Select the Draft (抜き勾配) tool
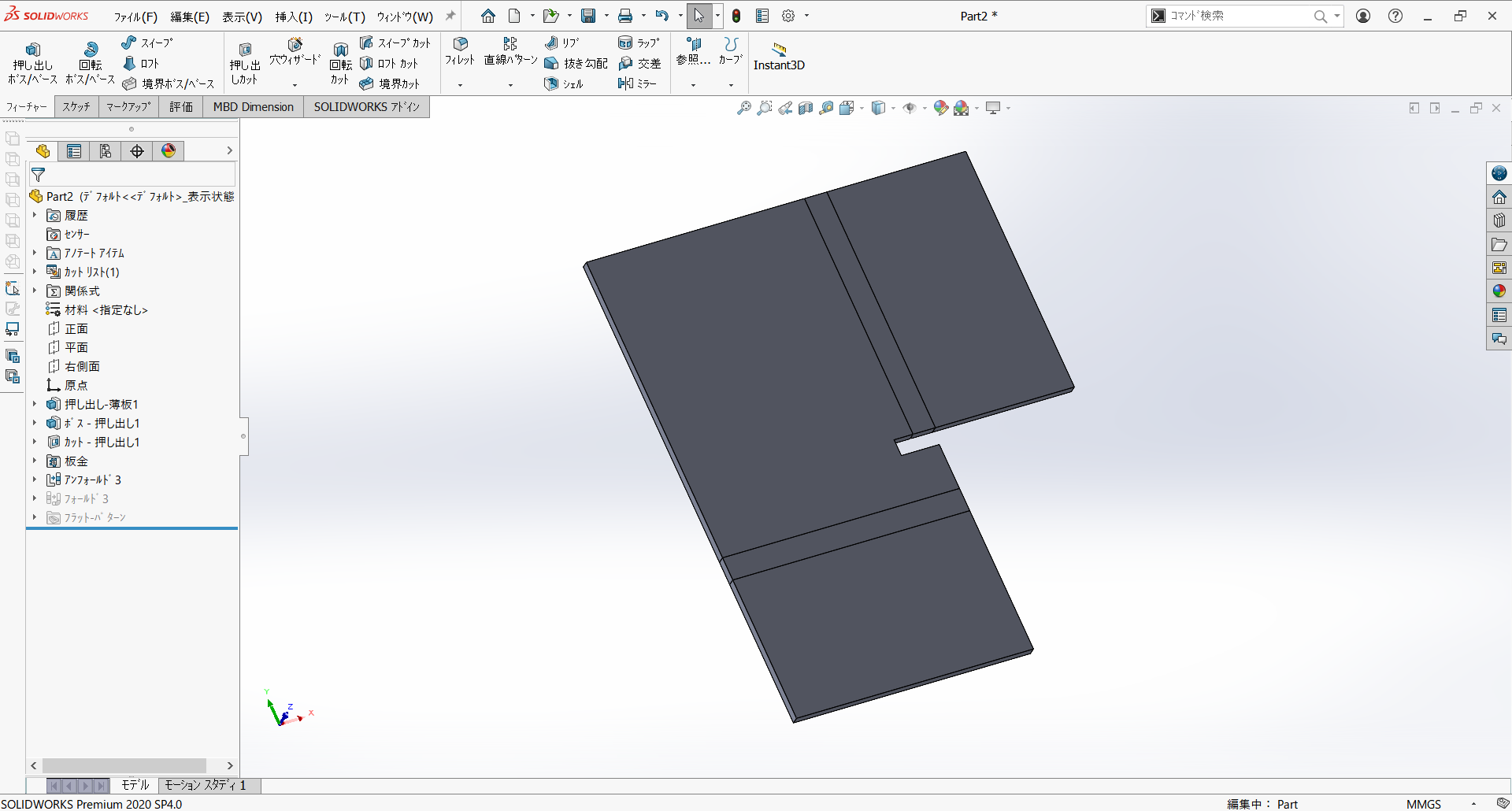Screen dimensions: 1512x811 [576, 63]
